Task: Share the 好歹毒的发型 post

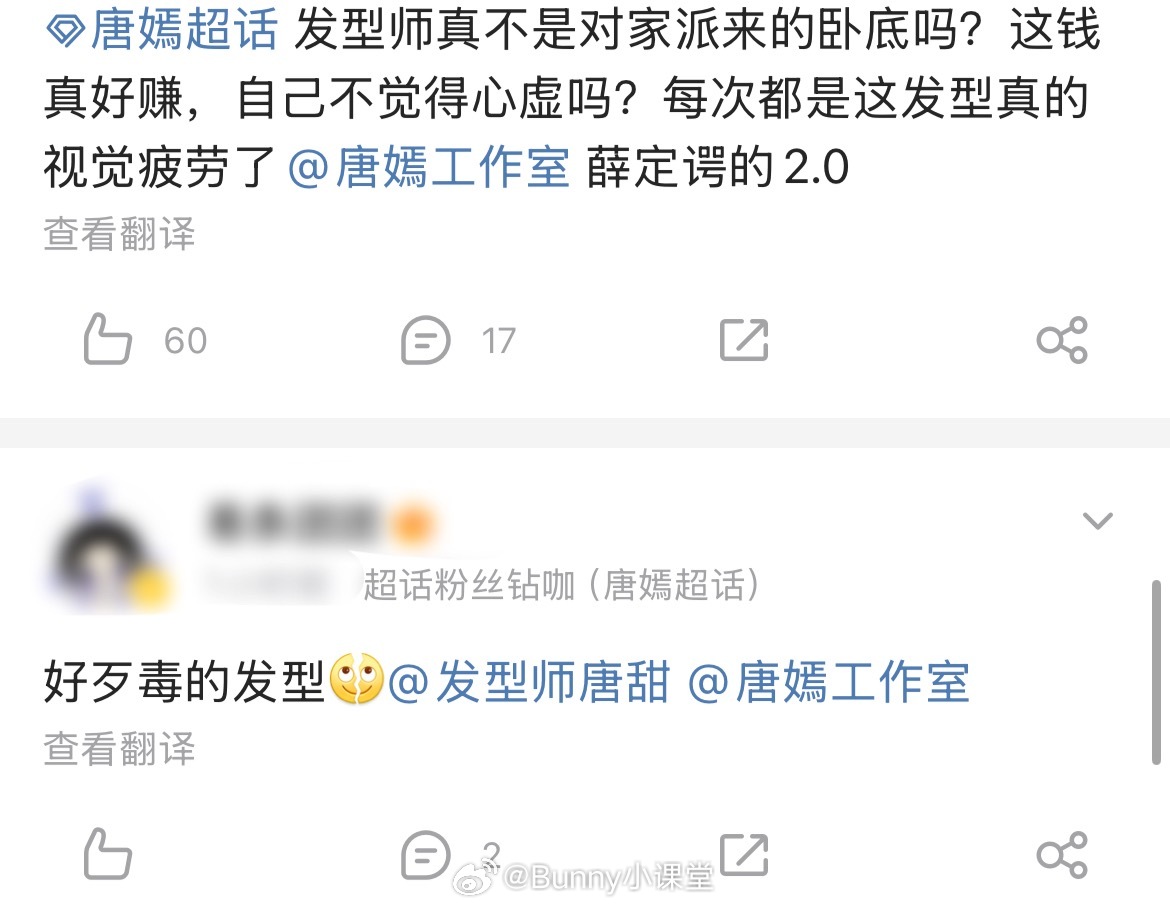Action: (1062, 854)
